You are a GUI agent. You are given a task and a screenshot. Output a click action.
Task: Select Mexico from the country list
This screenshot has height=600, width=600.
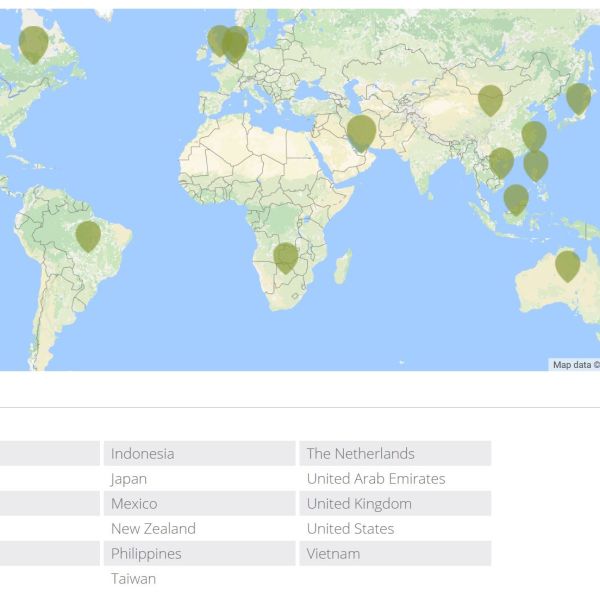point(134,503)
